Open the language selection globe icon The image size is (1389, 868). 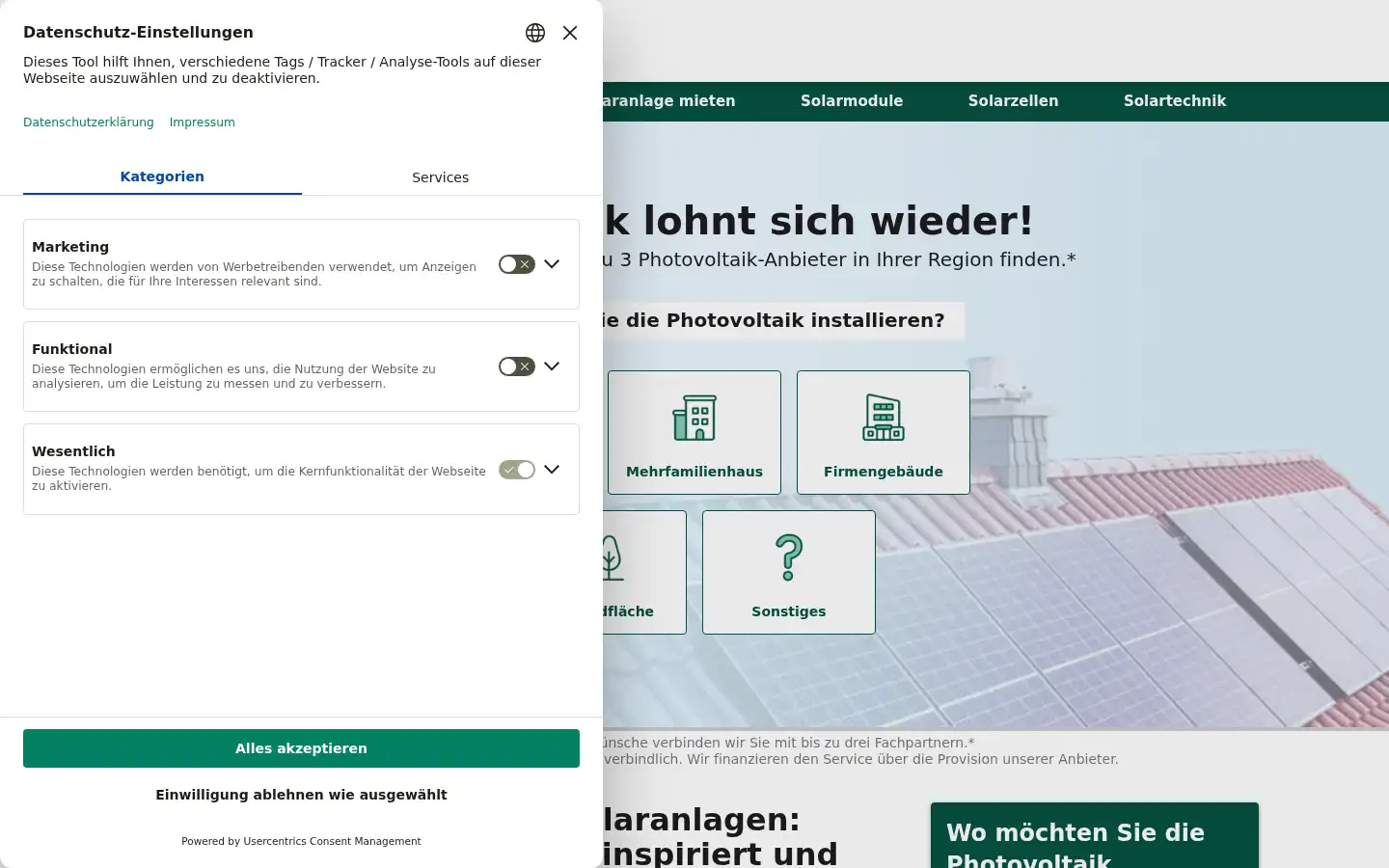coord(535,33)
